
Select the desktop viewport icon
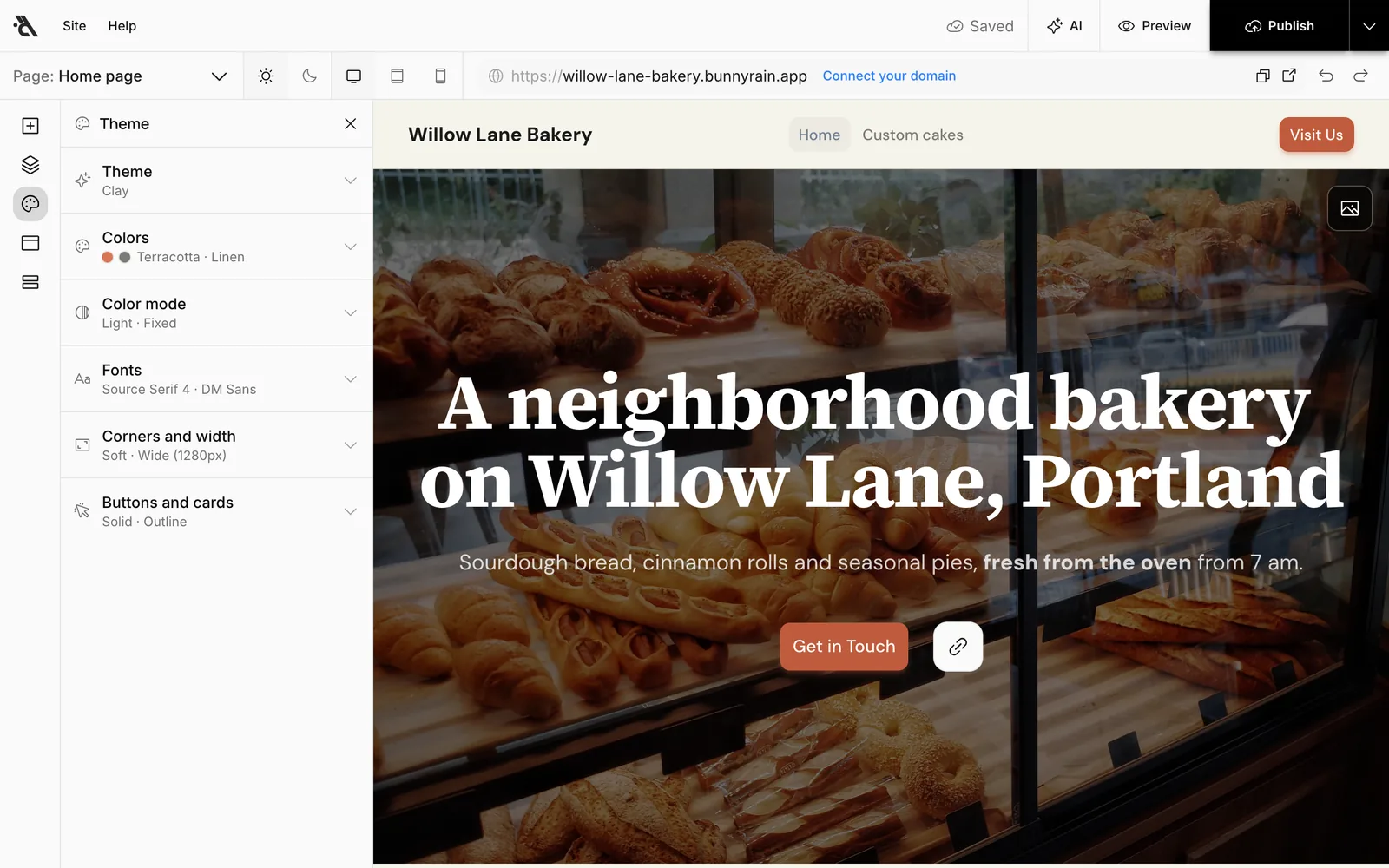pos(353,76)
